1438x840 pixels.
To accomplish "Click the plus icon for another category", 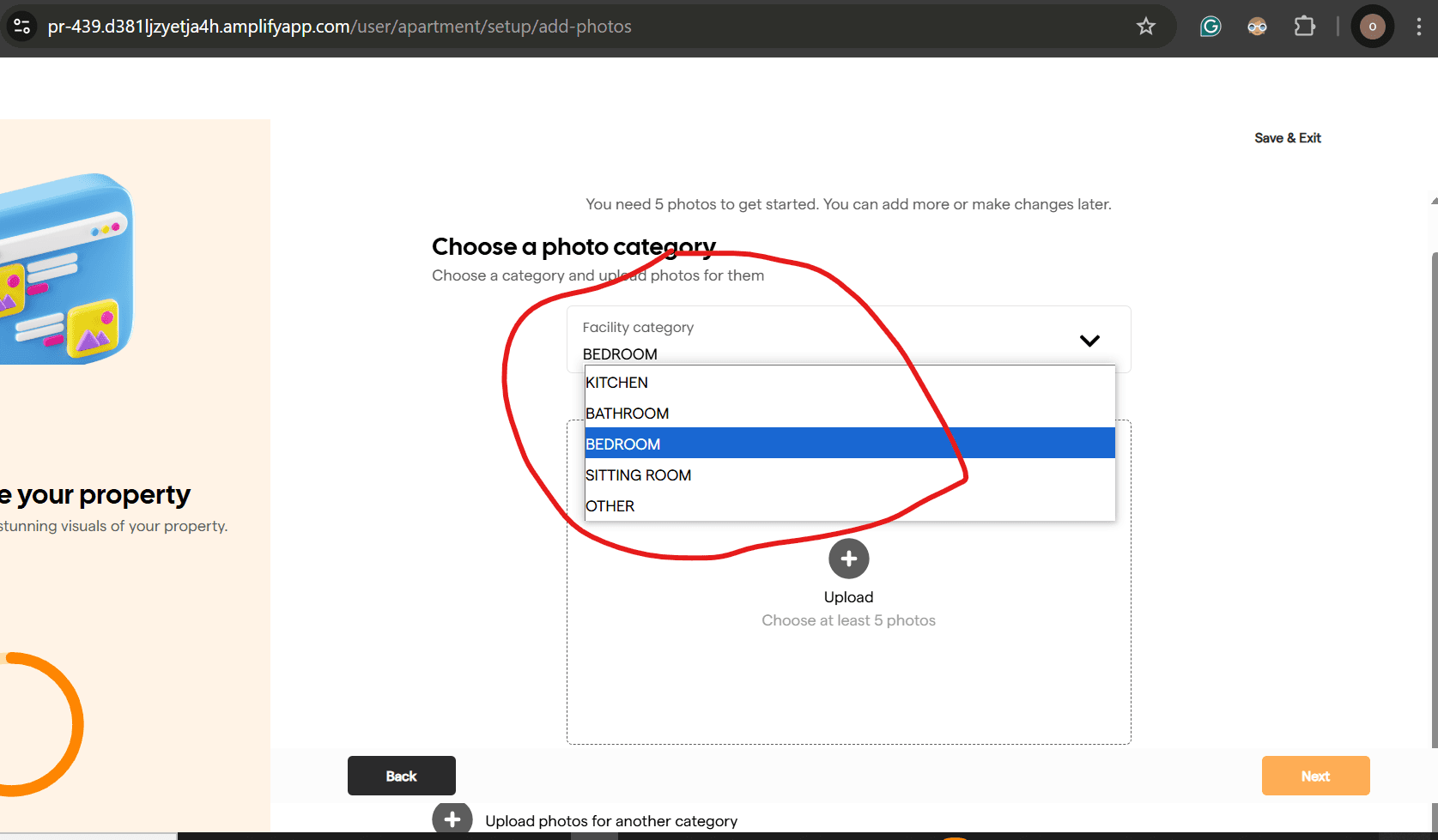I will (452, 820).
